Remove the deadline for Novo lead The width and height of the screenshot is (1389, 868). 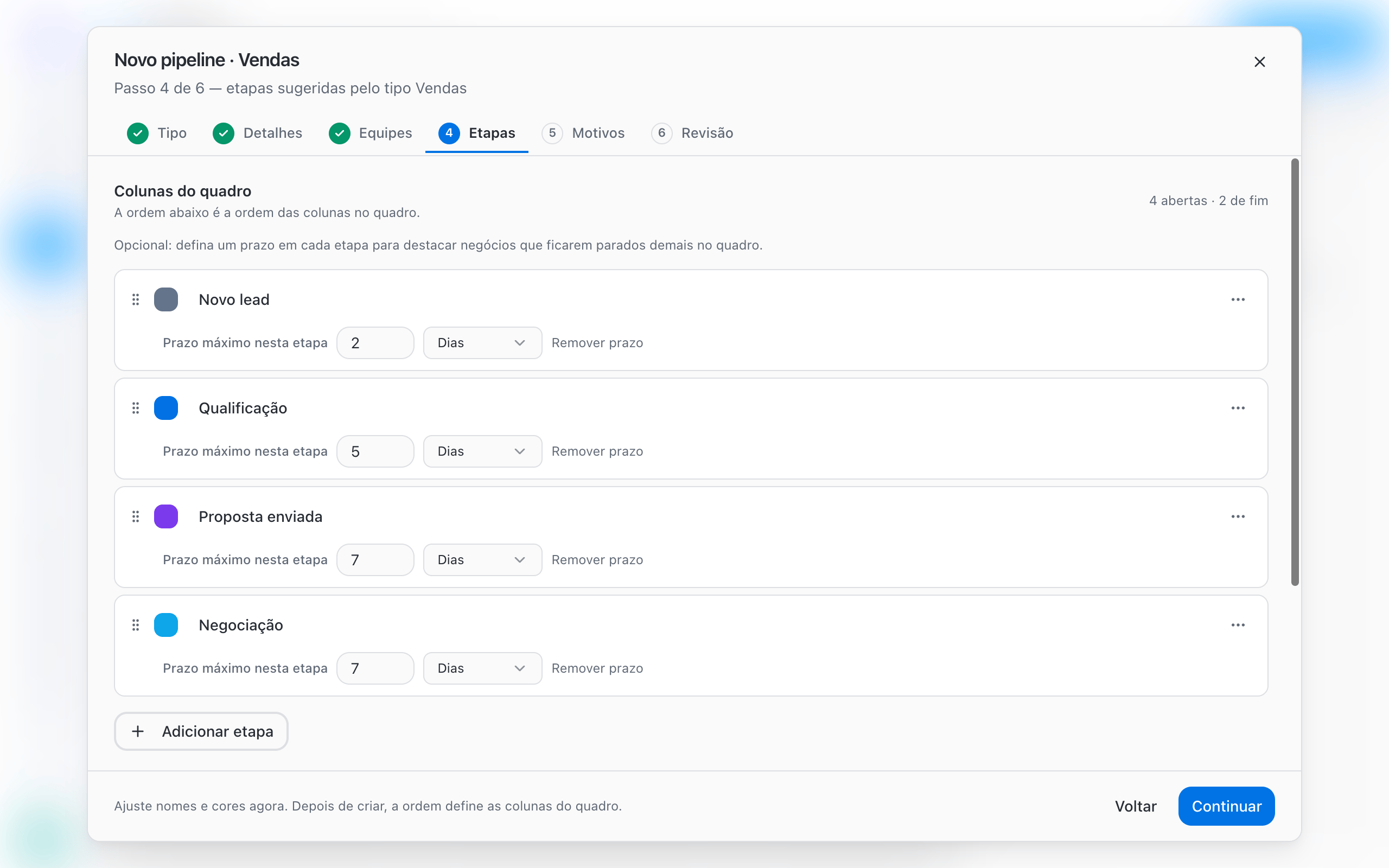597,343
